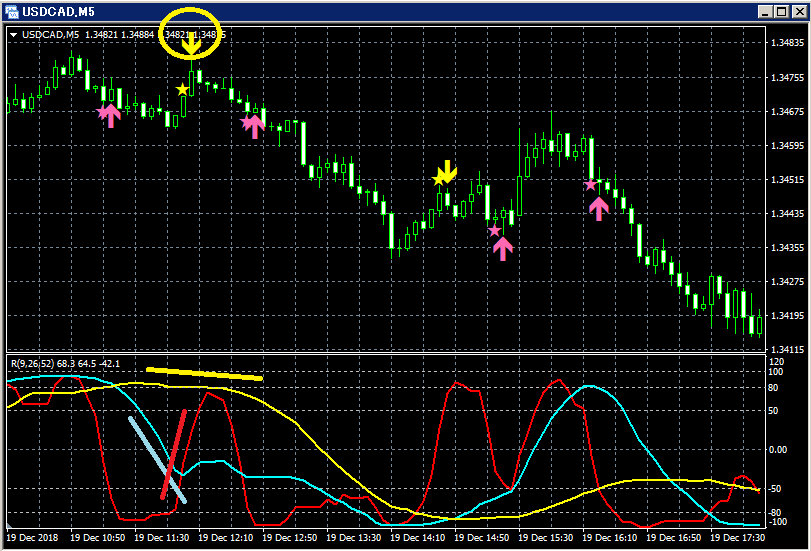Select the yellow star signal near 11:30

click(x=182, y=90)
